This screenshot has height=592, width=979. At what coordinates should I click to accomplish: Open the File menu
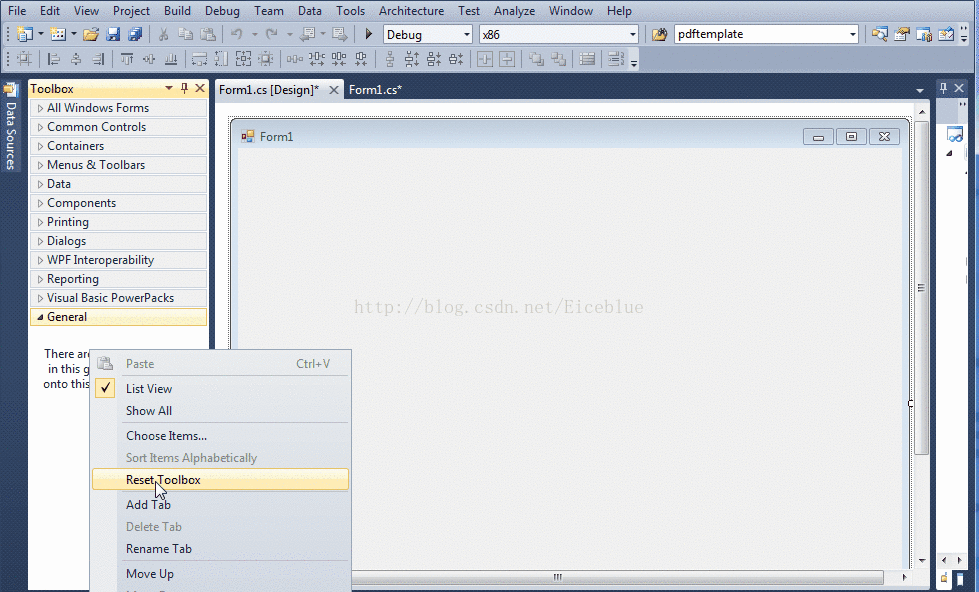[17, 11]
